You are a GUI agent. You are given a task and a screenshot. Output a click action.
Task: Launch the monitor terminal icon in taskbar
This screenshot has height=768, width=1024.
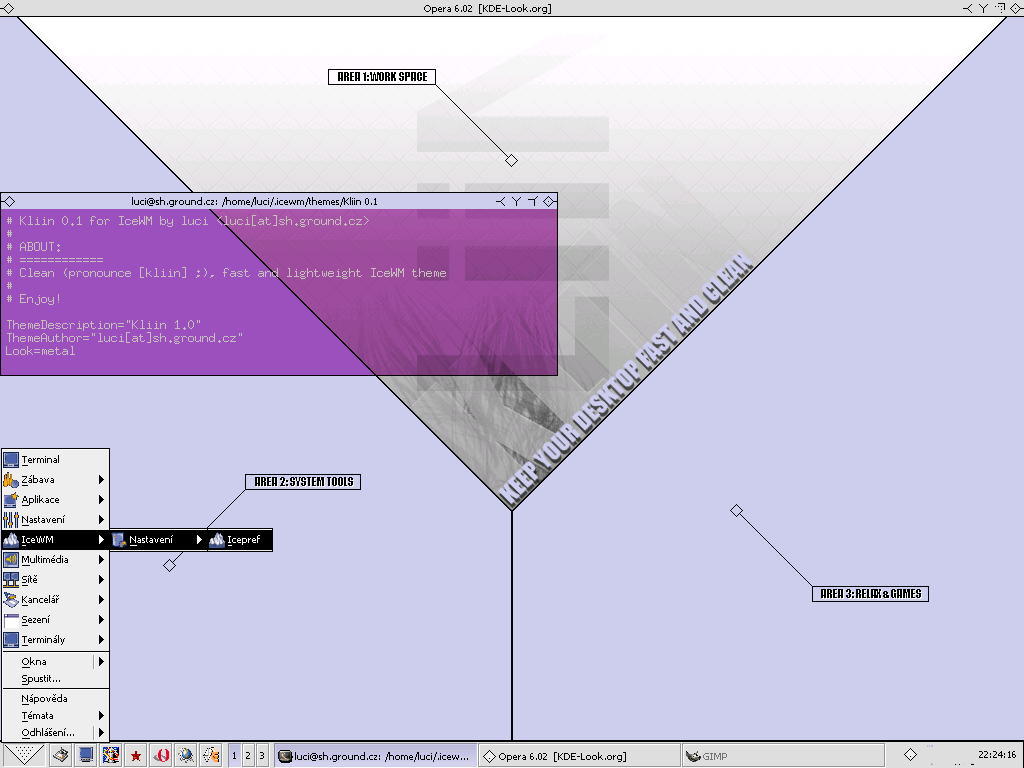(86, 756)
